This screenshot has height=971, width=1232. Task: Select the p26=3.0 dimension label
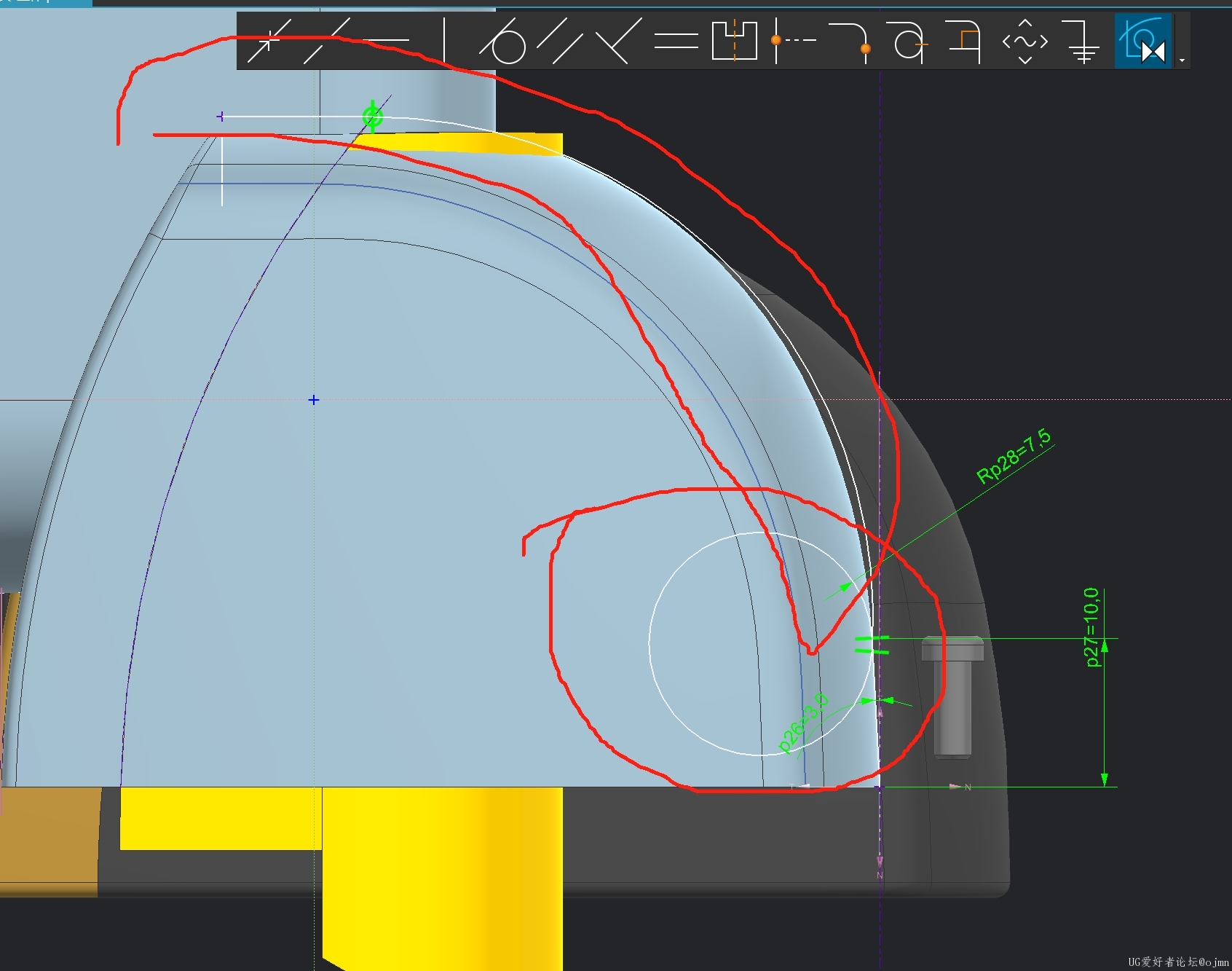[x=803, y=722]
